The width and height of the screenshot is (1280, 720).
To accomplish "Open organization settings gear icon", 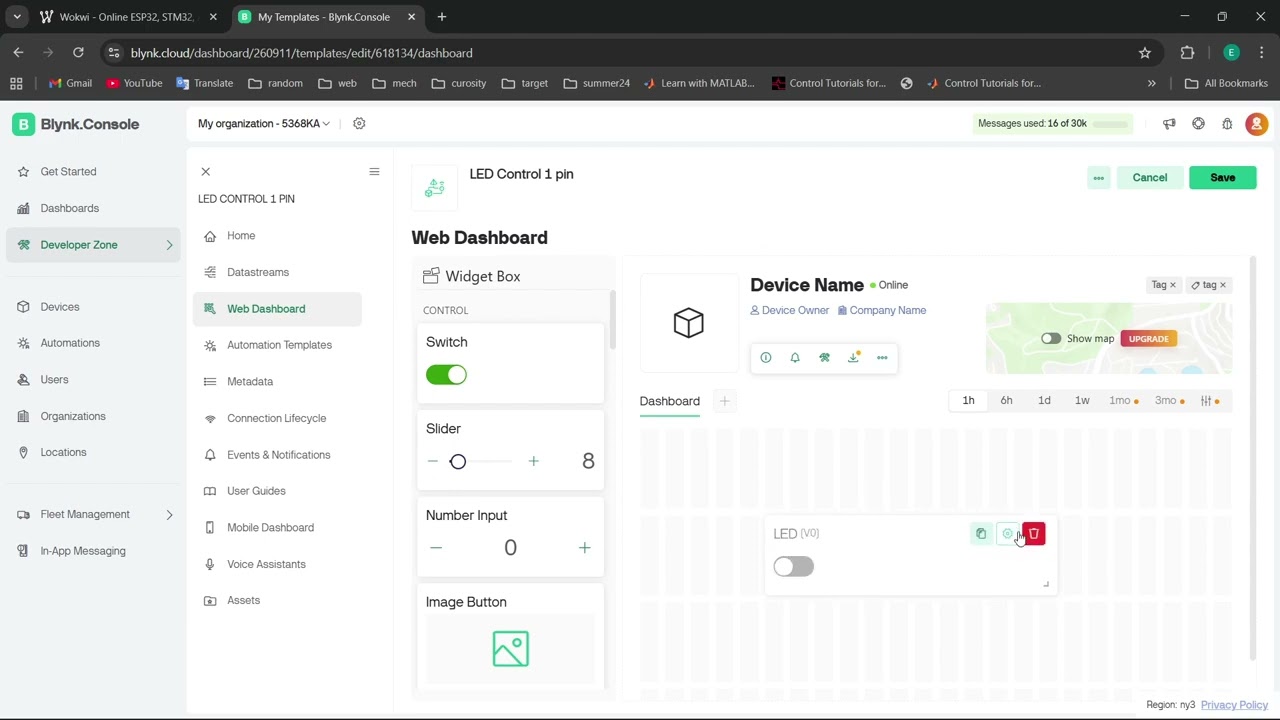I will (359, 124).
